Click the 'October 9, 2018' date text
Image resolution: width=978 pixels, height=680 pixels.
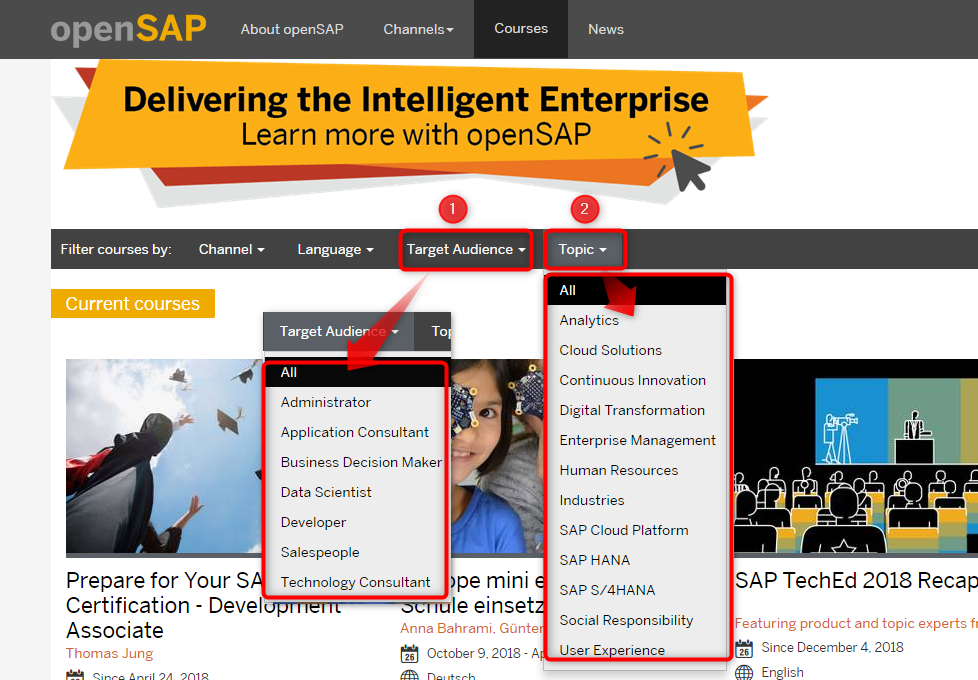tap(473, 653)
